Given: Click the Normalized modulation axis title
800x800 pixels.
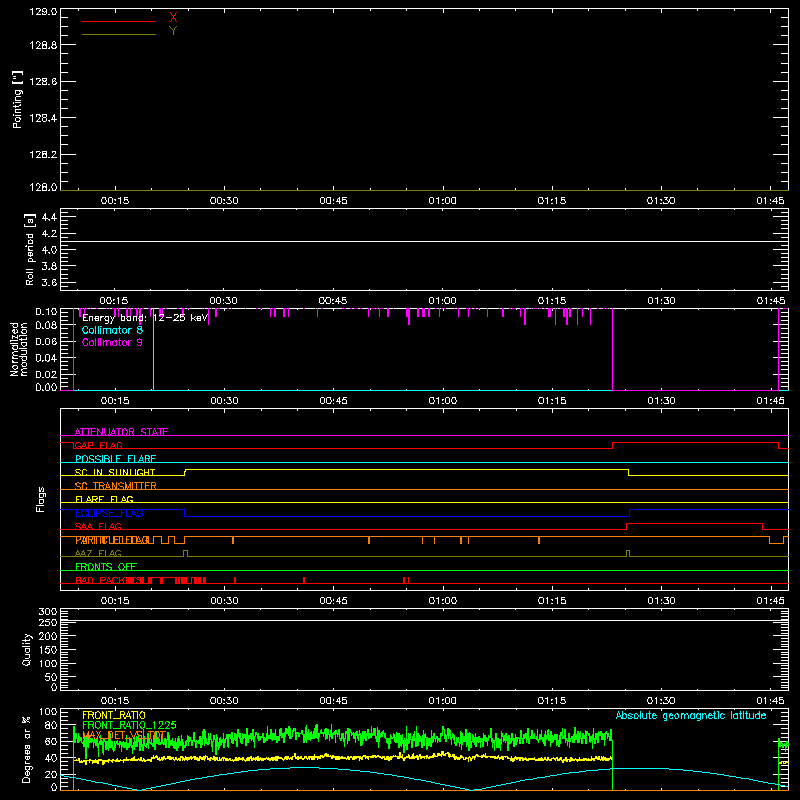Looking at the screenshot, I should 18,349.
